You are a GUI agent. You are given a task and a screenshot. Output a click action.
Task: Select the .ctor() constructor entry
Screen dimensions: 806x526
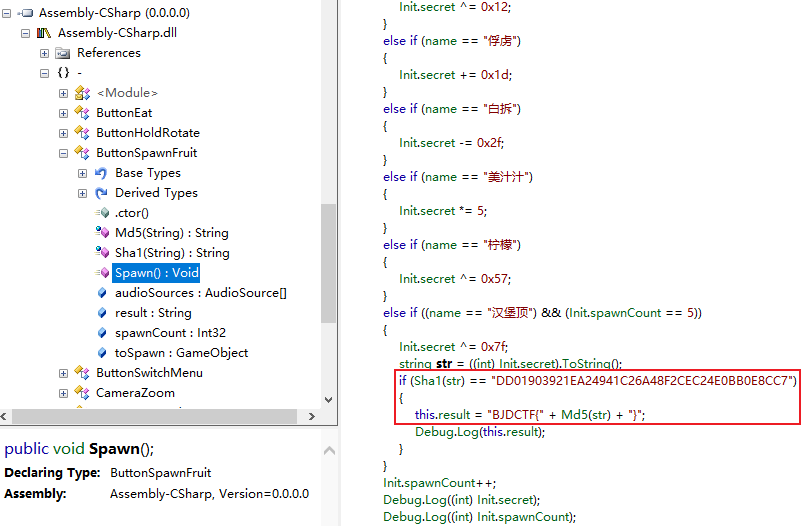[x=132, y=213]
